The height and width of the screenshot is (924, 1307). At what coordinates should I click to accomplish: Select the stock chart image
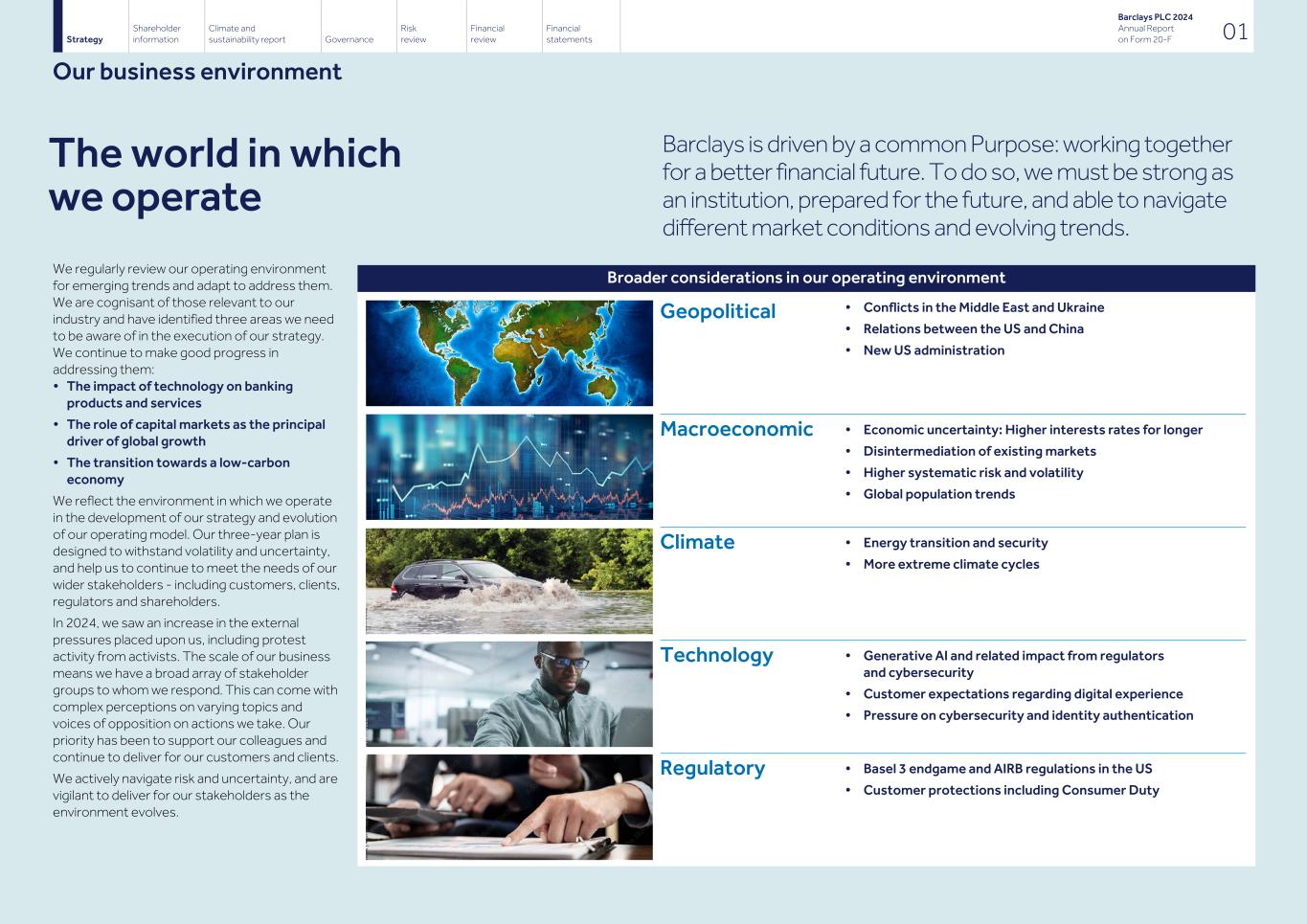point(508,466)
